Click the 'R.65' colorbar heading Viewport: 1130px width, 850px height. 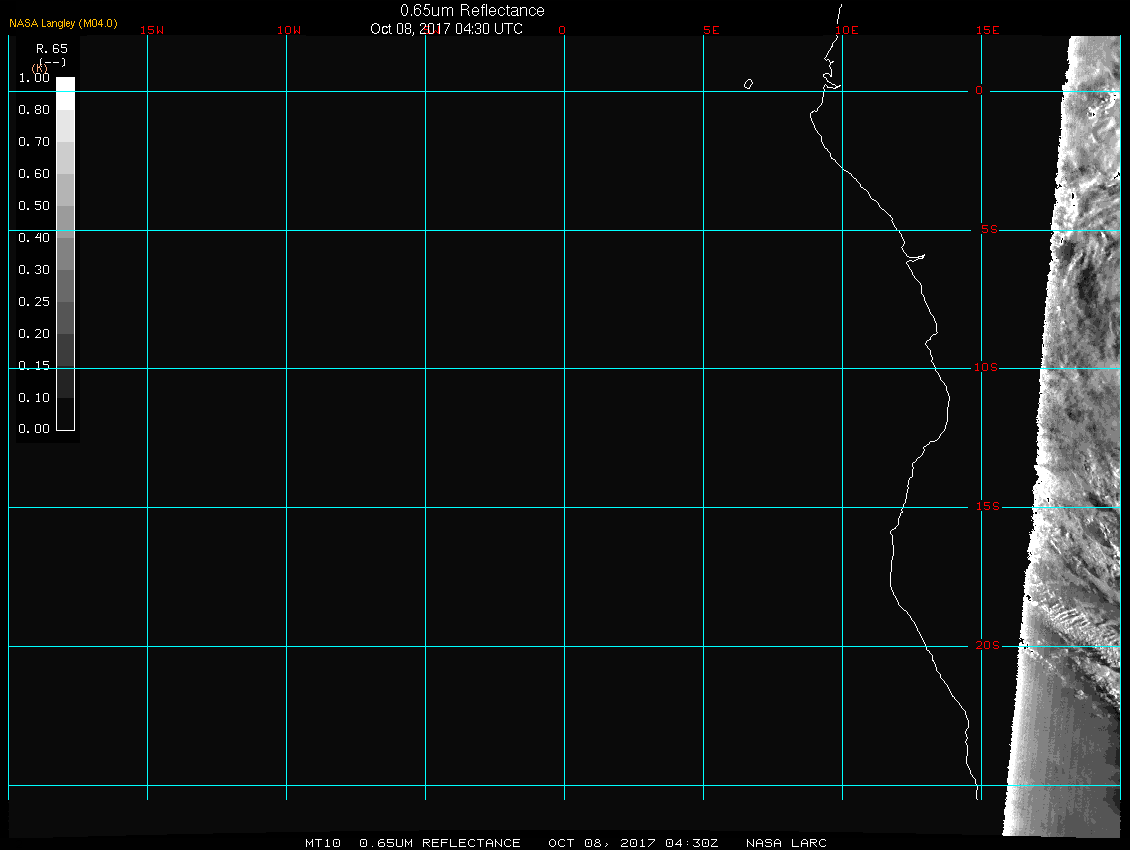pyautogui.click(x=52, y=49)
